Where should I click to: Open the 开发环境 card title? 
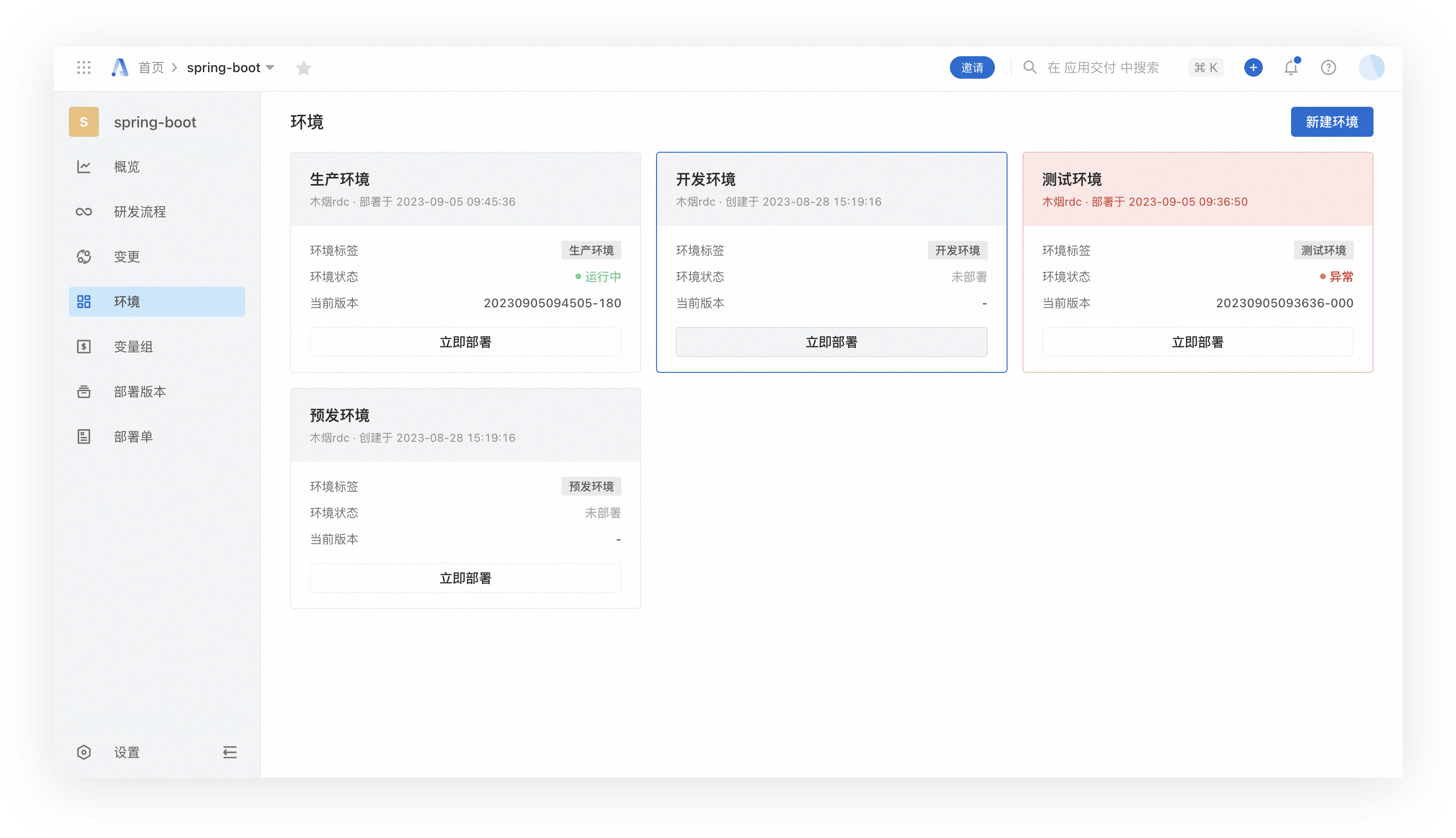pyautogui.click(x=705, y=179)
